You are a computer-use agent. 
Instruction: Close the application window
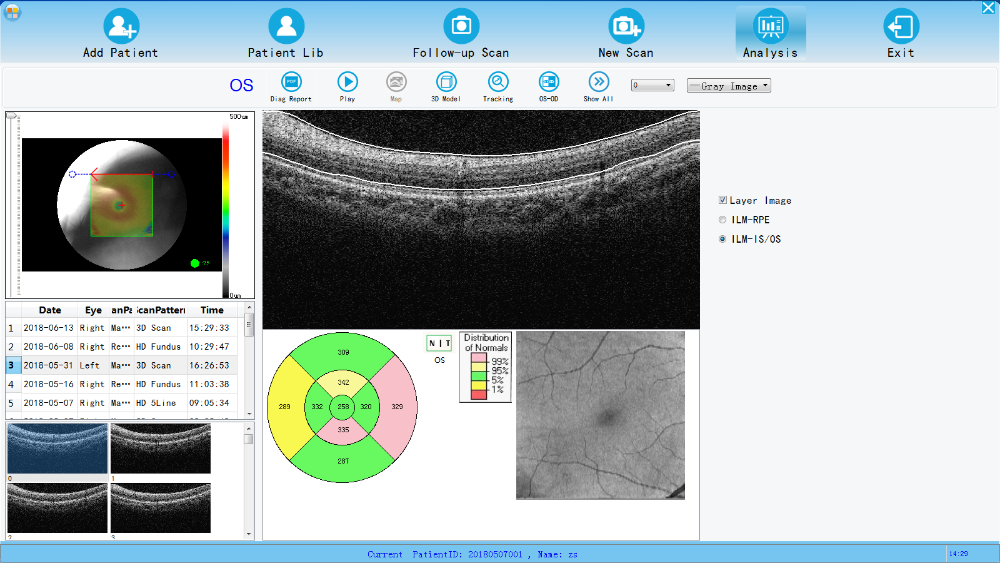click(x=989, y=8)
